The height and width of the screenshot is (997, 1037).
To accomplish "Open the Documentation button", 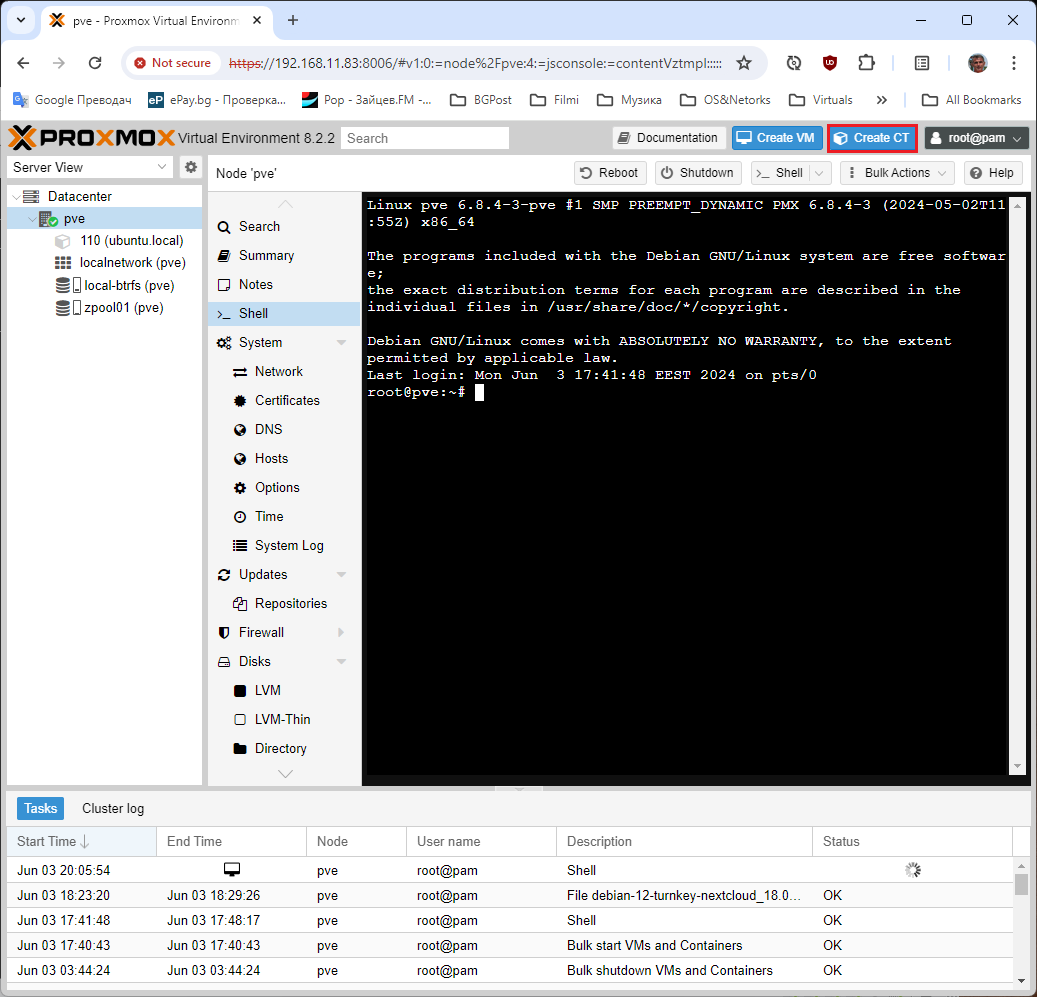I will pyautogui.click(x=668, y=138).
